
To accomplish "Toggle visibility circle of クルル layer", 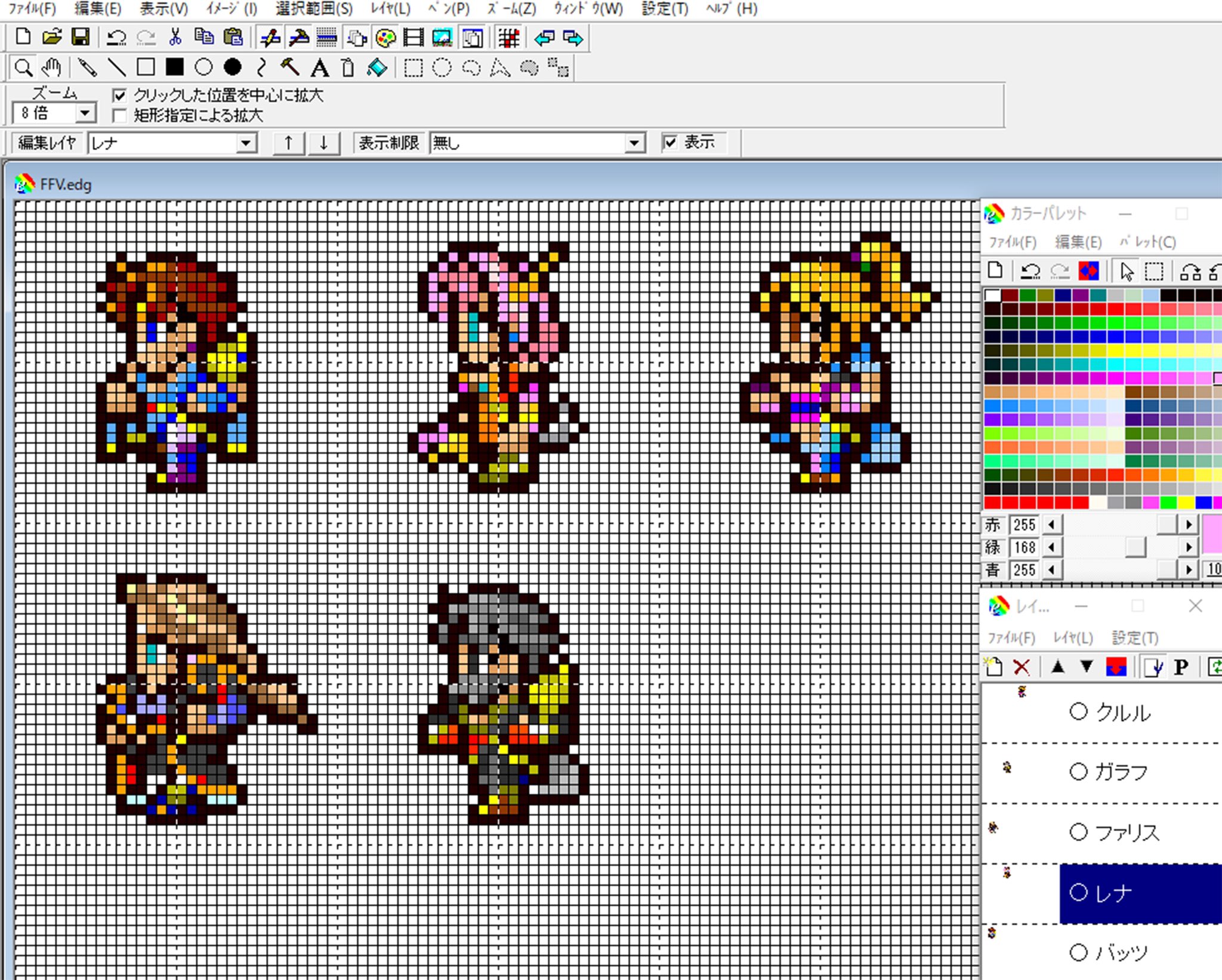I will tap(1078, 711).
